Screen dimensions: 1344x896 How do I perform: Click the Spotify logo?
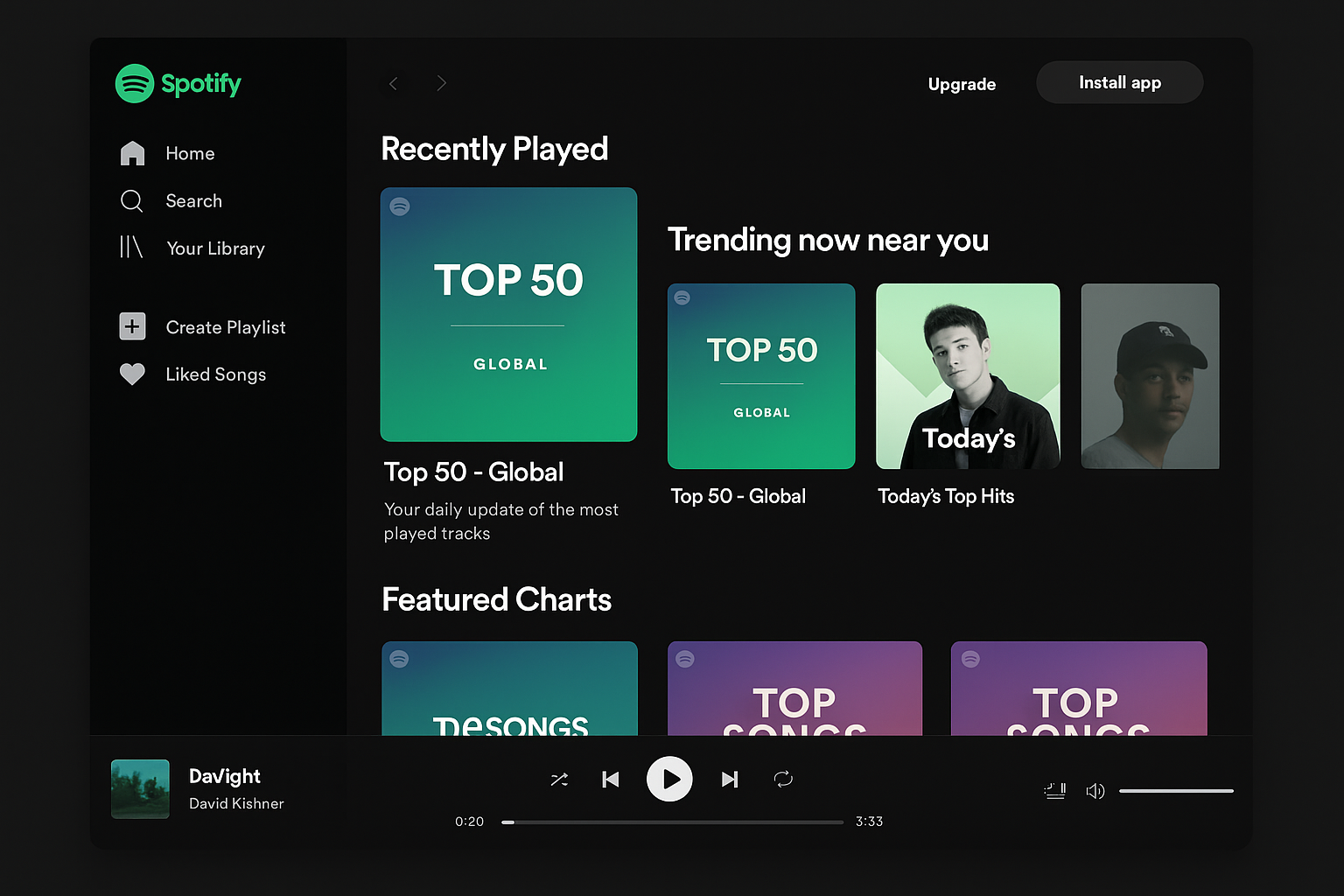tap(178, 84)
